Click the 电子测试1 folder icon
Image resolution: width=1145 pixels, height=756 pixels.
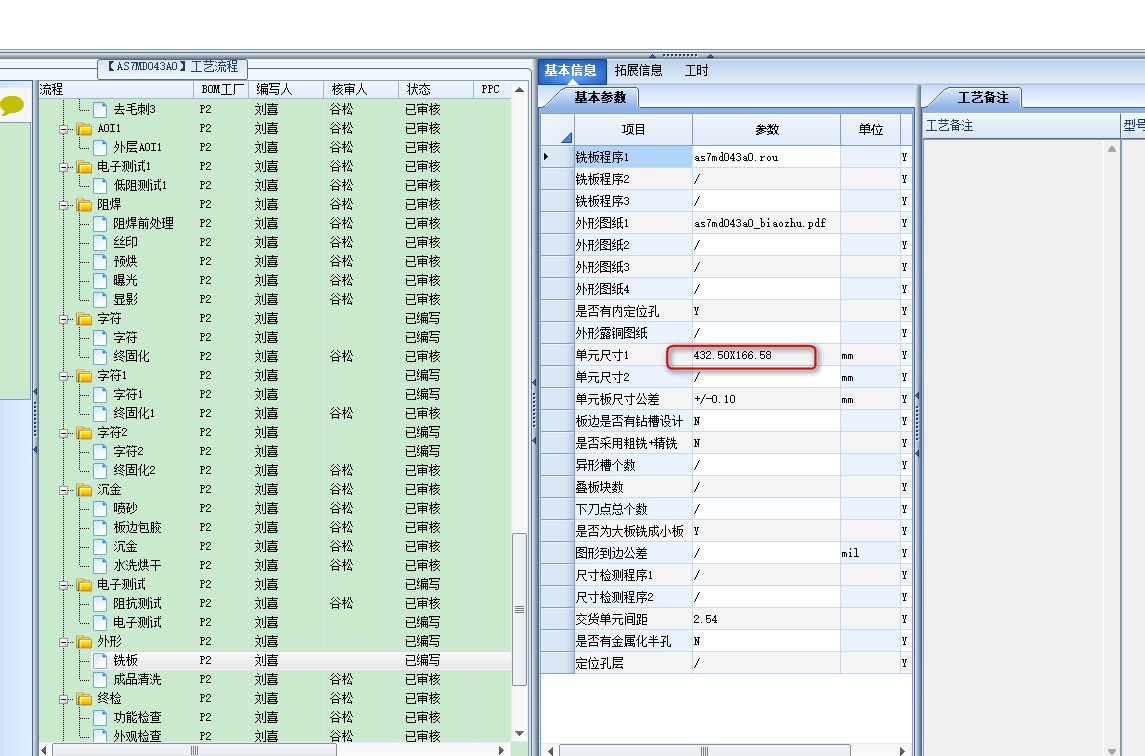click(x=85, y=167)
